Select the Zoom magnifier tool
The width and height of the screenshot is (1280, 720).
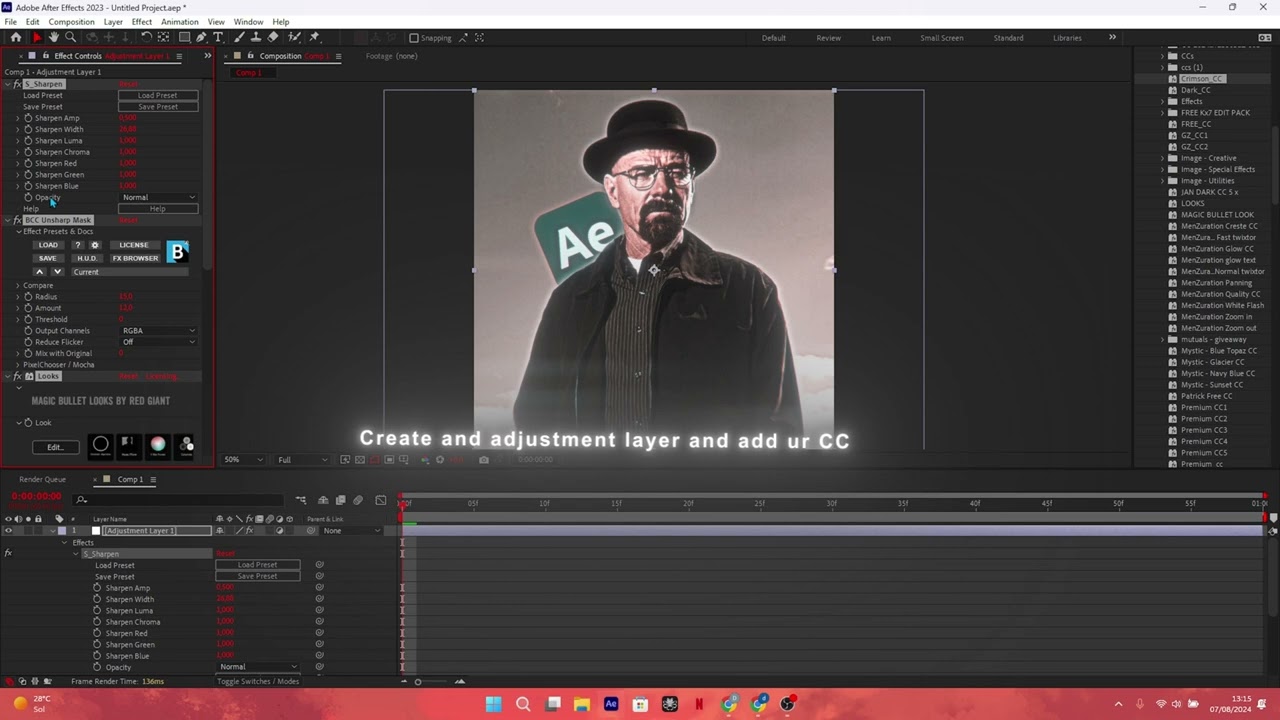coord(71,38)
